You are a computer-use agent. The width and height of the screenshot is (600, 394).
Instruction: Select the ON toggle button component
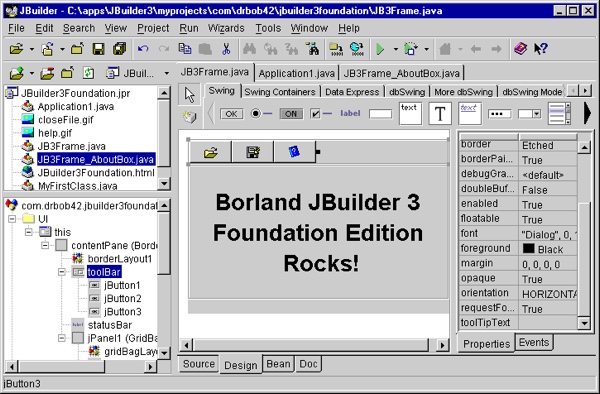click(x=291, y=114)
